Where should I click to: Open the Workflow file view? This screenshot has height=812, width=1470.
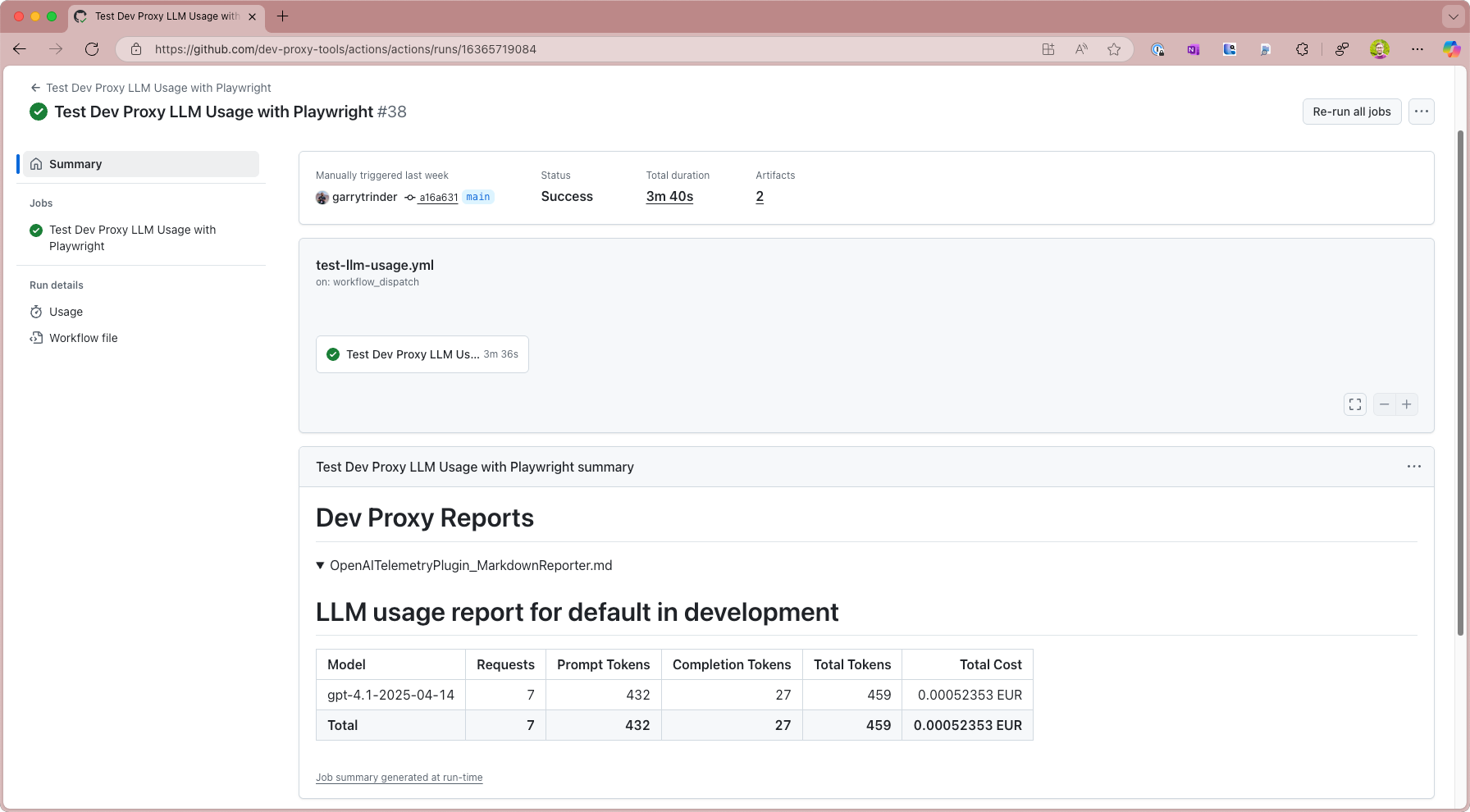(83, 338)
